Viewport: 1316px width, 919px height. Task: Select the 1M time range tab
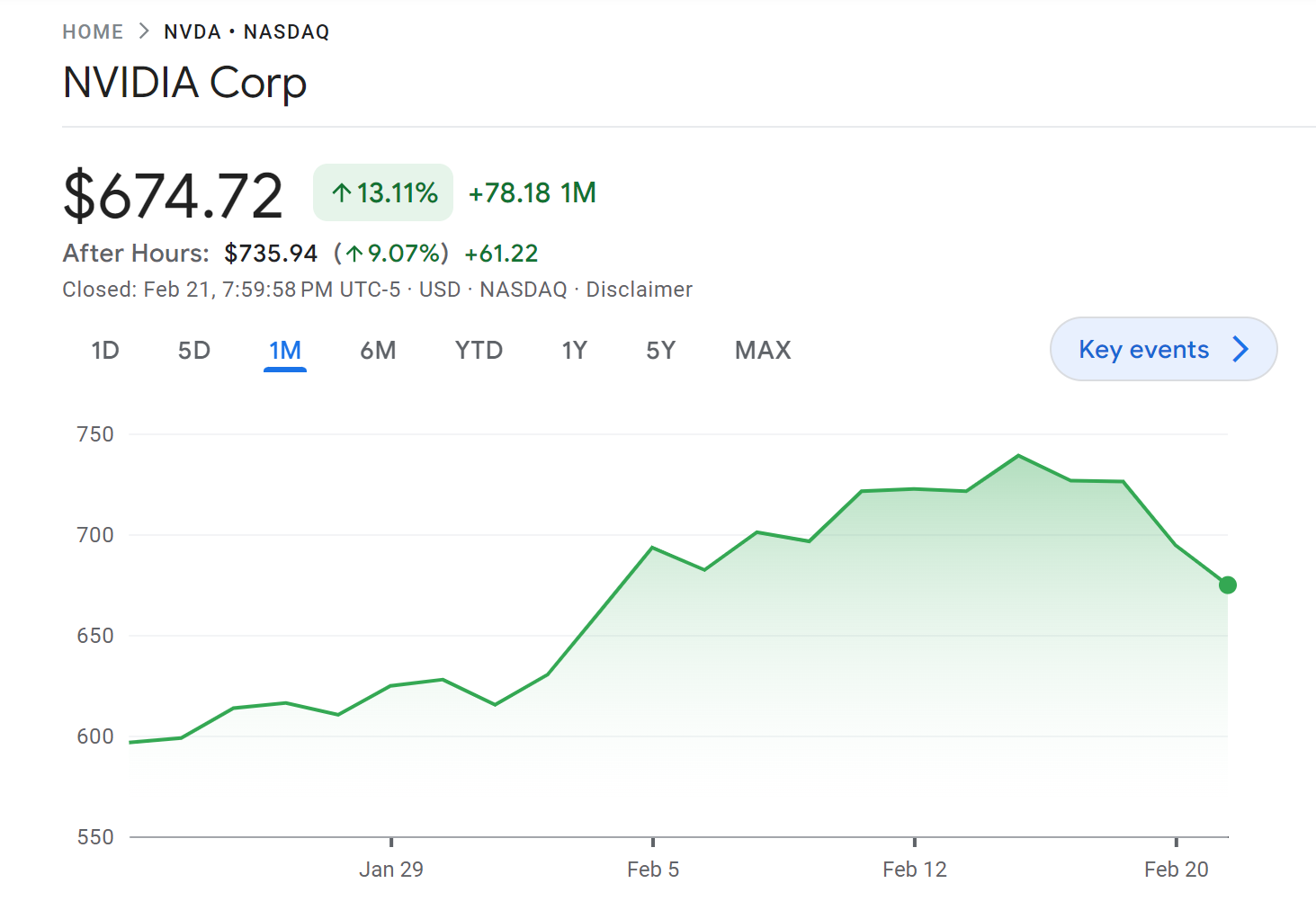click(x=285, y=350)
